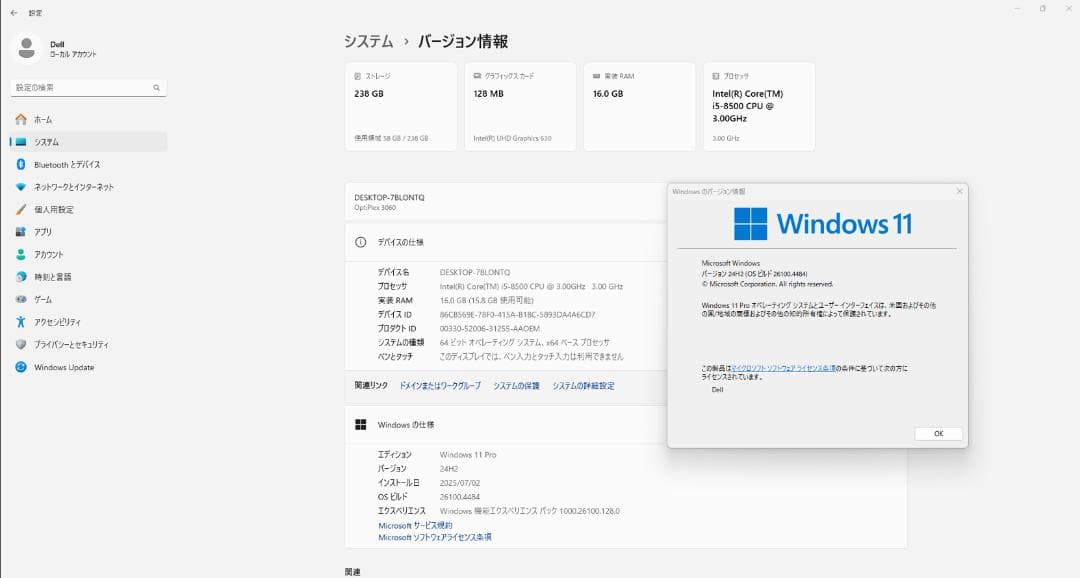
Task: Open ネットワークとインターネット globe icon
Action: point(21,186)
